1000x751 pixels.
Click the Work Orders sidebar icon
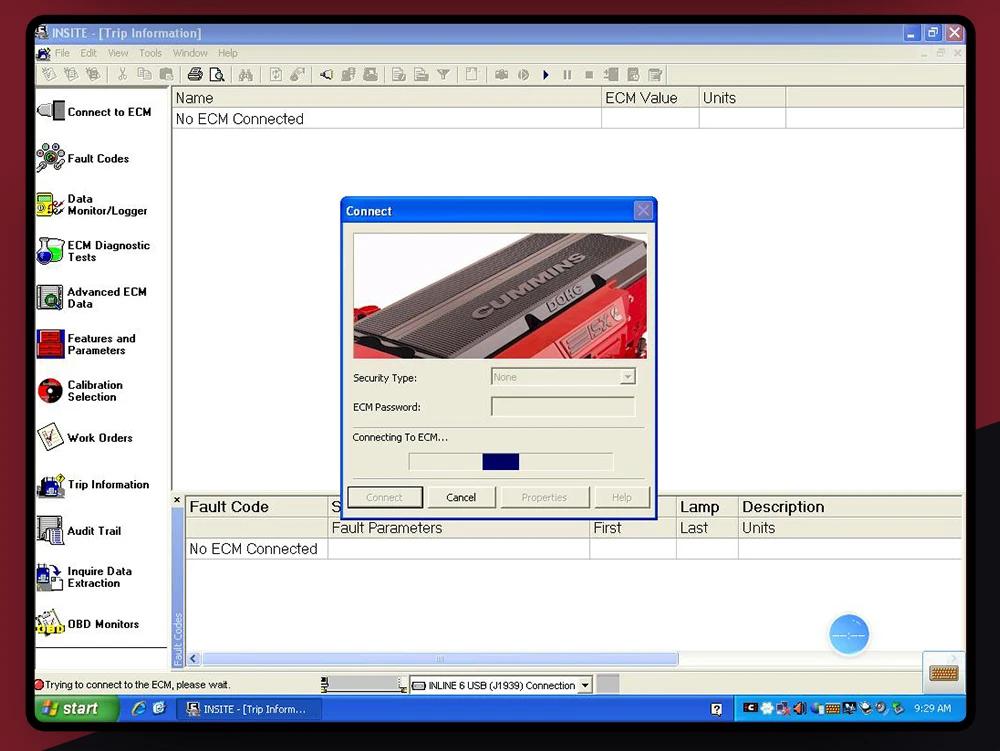click(x=50, y=437)
